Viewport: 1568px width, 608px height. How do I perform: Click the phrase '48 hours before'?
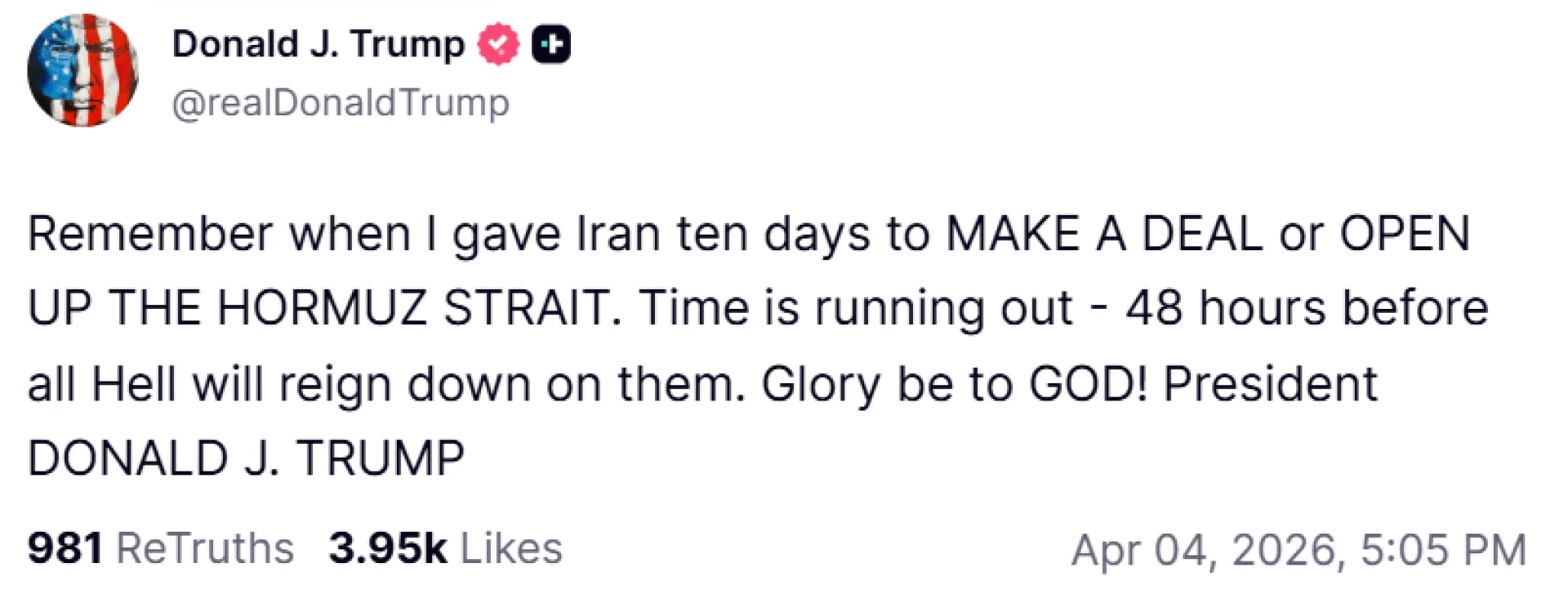1307,309
